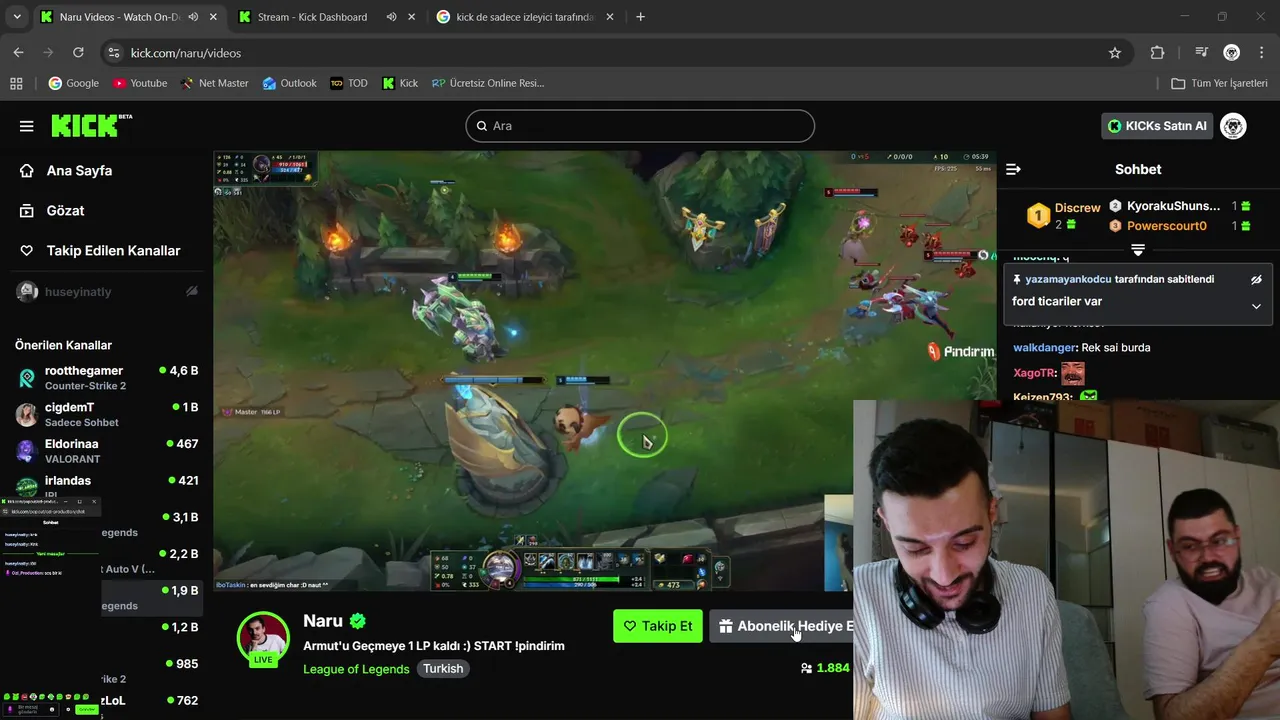
Task: Open Naru's live avatar
Action: click(263, 638)
